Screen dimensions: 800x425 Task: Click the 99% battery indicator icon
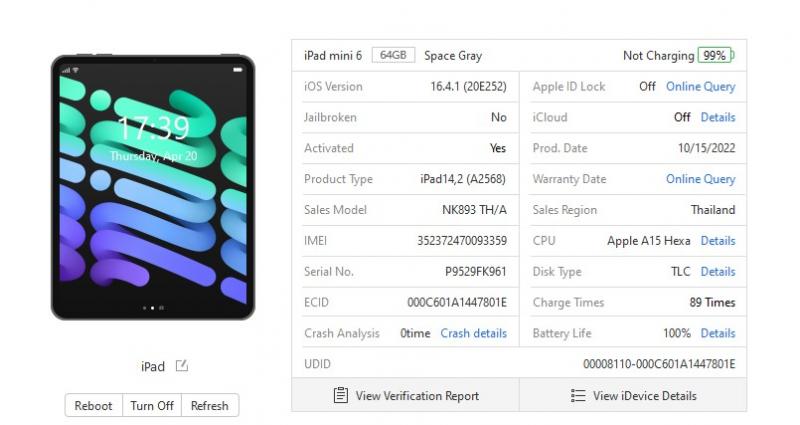tap(716, 55)
